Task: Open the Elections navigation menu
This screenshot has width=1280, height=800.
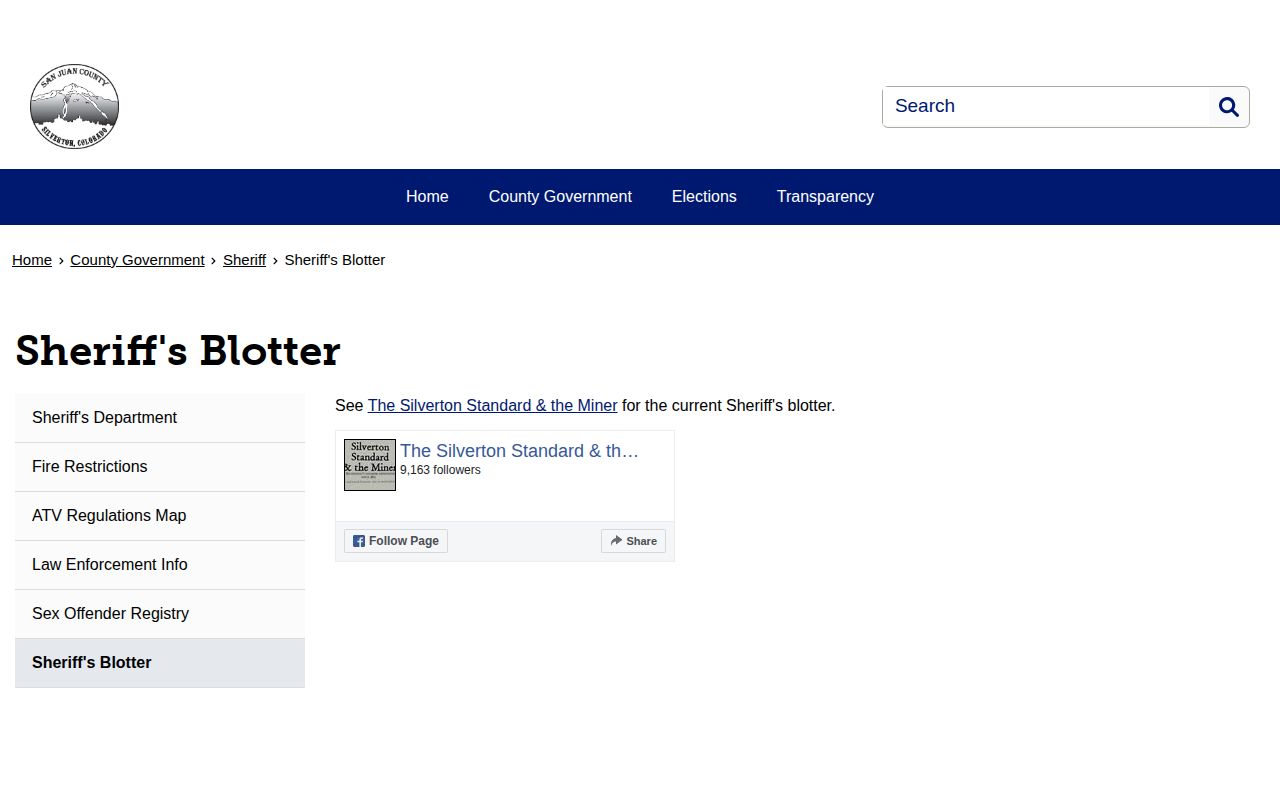Action: click(704, 197)
